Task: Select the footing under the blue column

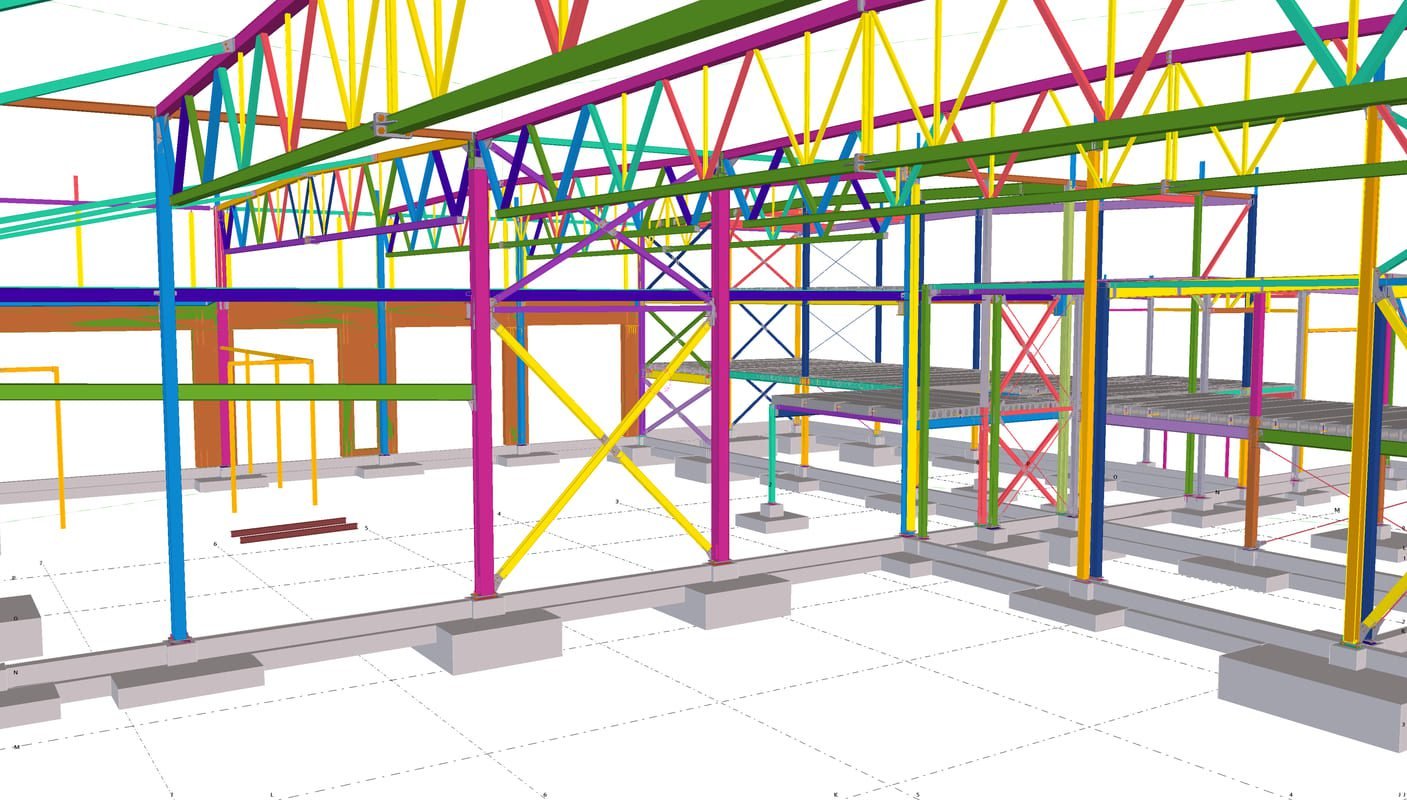Action: coord(186,680)
